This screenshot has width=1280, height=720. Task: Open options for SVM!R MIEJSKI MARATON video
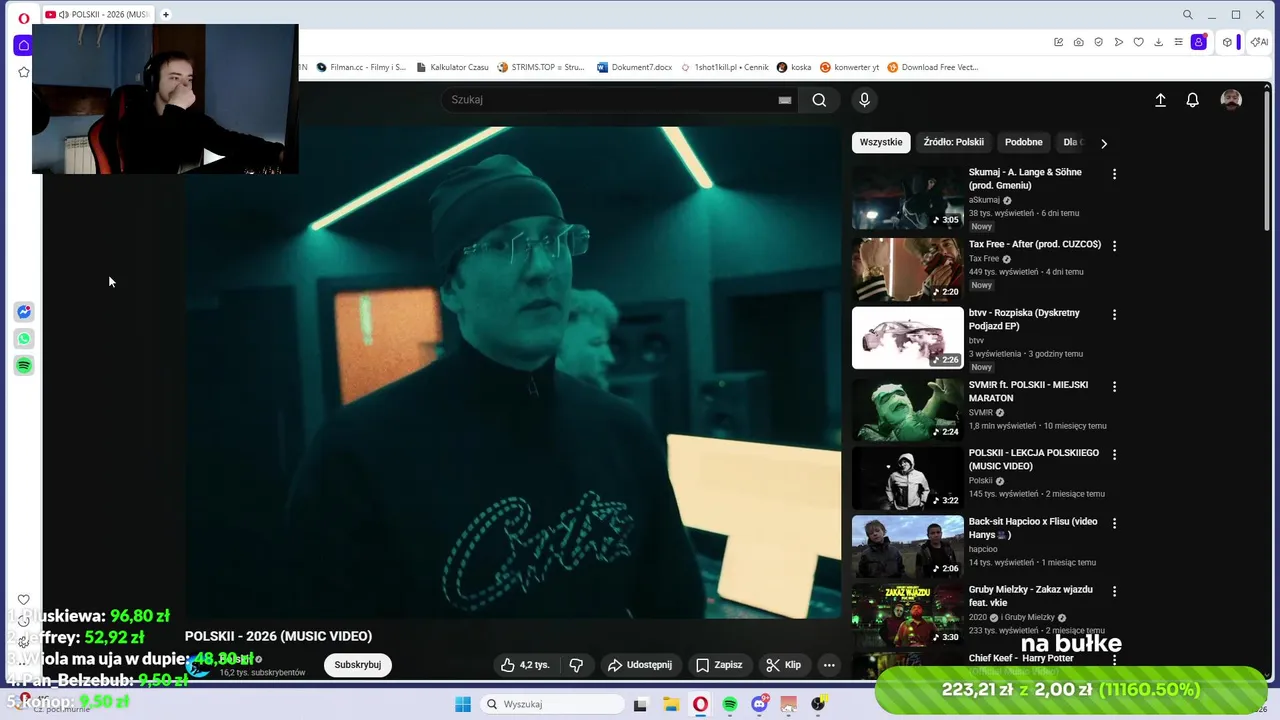(1114, 387)
